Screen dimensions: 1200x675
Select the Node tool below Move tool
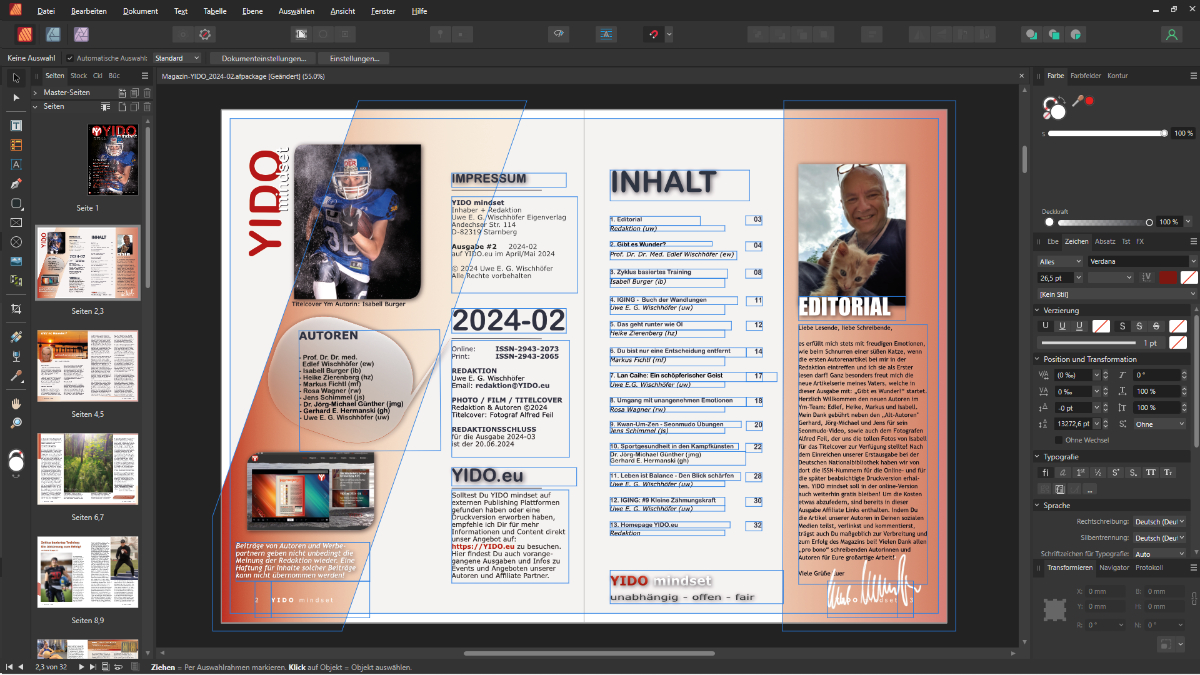16,98
